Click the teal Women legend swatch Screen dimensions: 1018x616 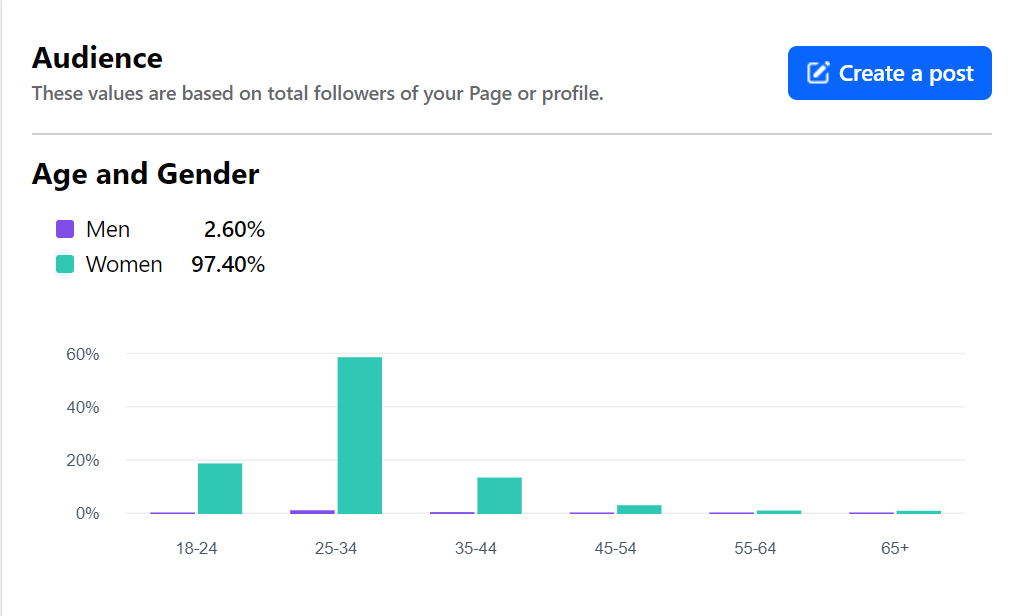point(65,265)
